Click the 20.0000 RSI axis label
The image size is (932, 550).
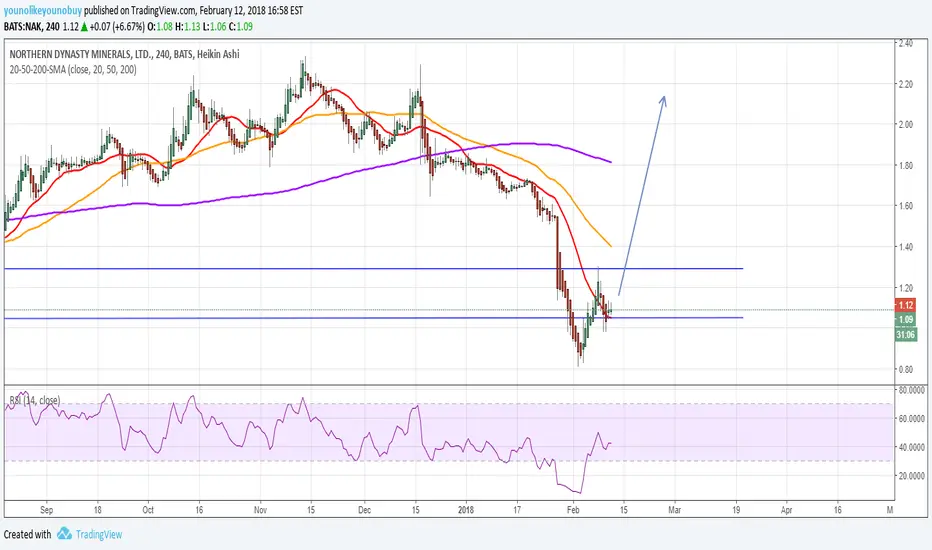click(911, 476)
